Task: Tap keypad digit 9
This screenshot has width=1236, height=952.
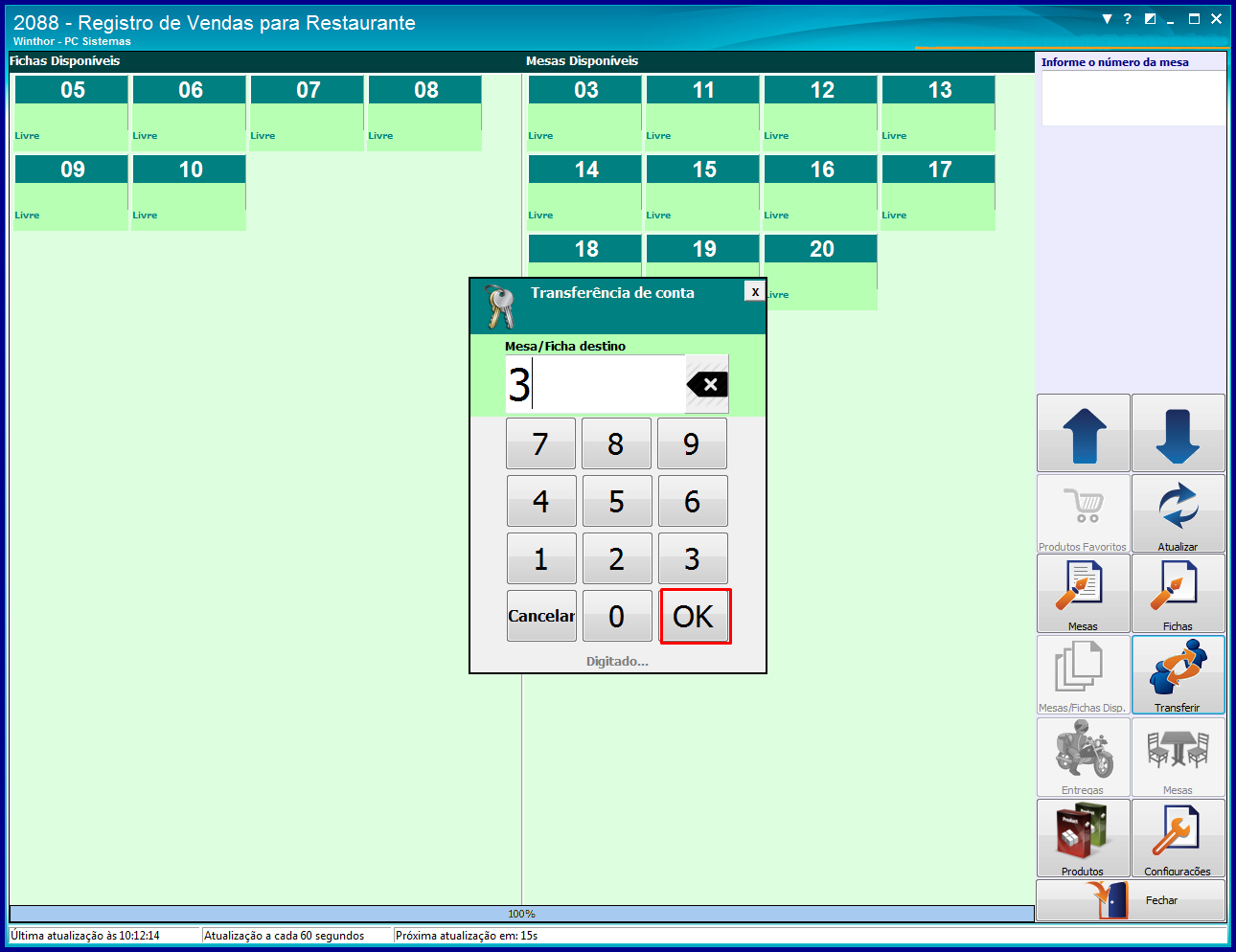Action: (x=692, y=443)
